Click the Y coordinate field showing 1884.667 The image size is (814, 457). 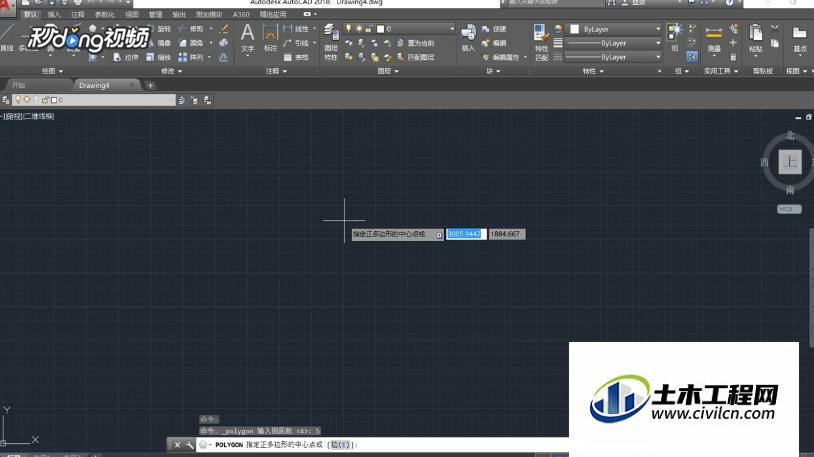click(507, 234)
